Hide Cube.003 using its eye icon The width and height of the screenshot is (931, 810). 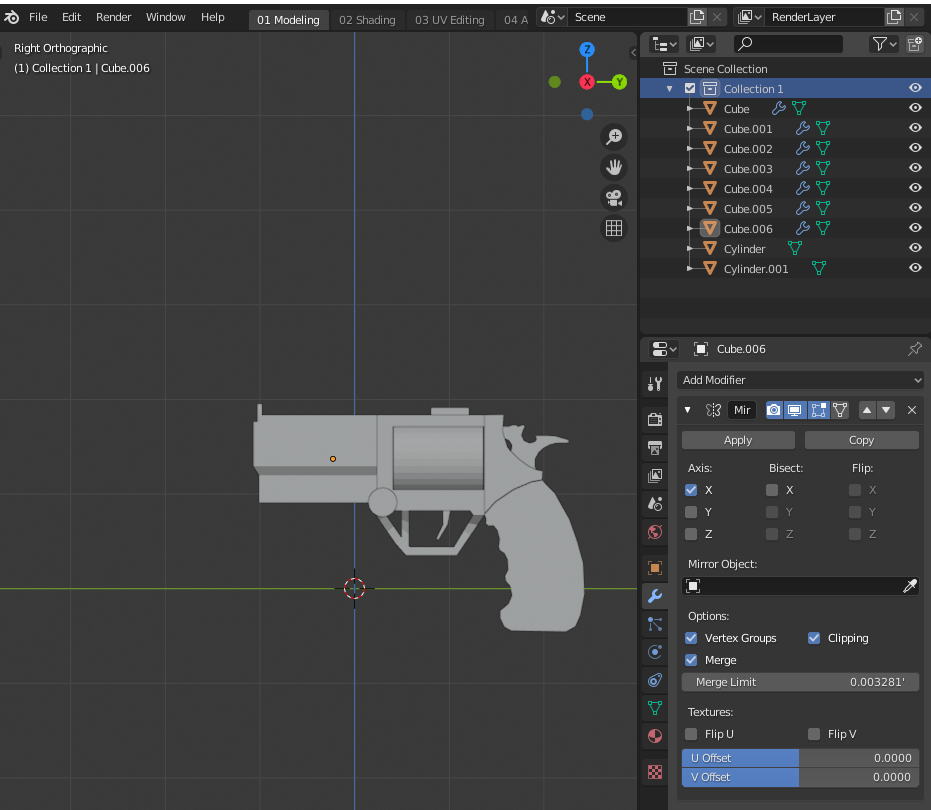click(915, 168)
